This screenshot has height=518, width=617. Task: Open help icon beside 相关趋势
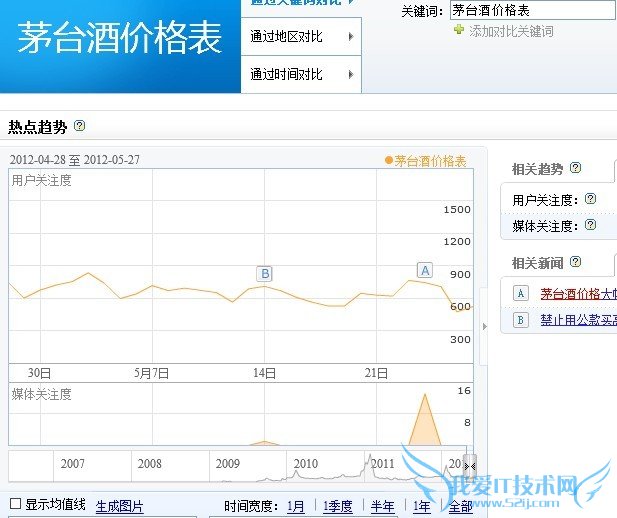(575, 168)
